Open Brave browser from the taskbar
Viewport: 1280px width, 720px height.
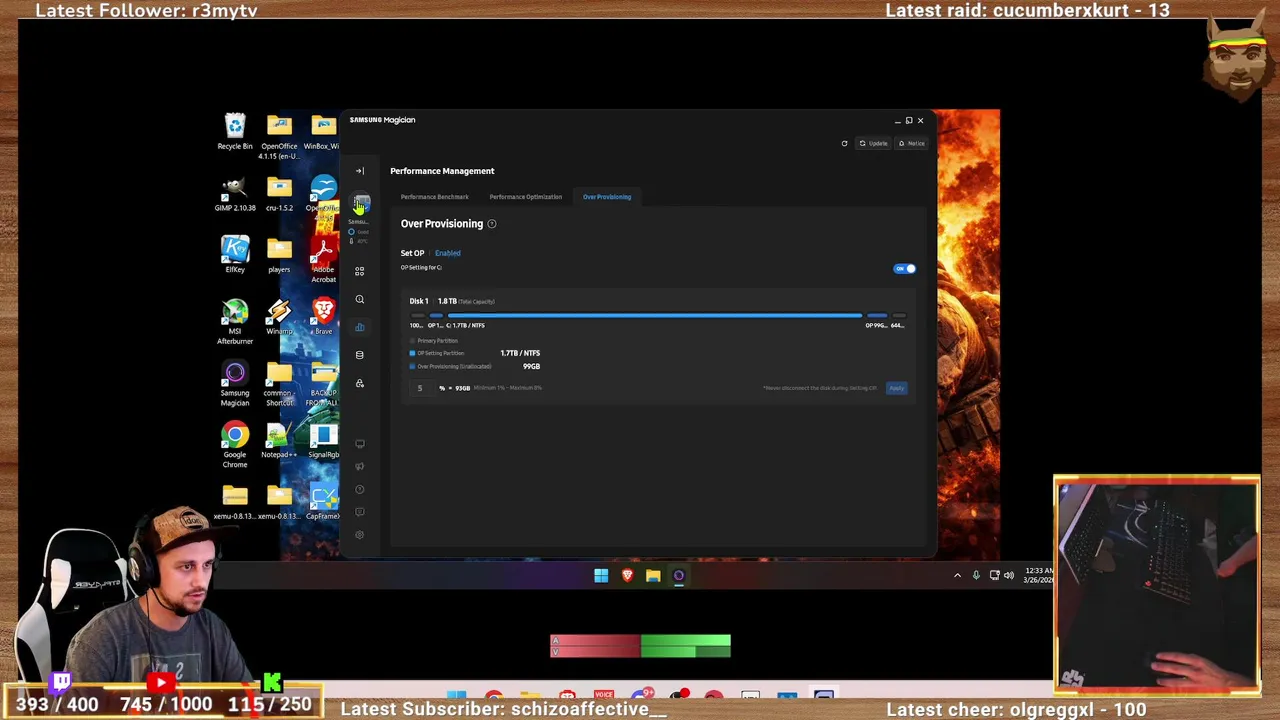(x=627, y=575)
